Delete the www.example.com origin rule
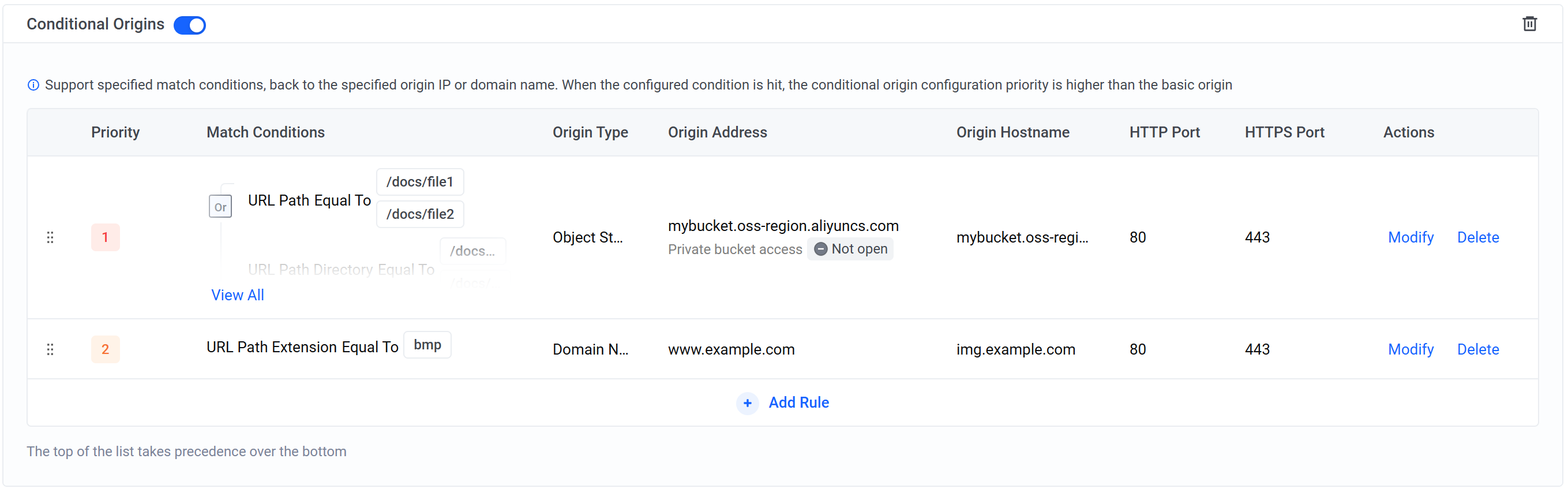The width and height of the screenshot is (1568, 492). point(1477,349)
